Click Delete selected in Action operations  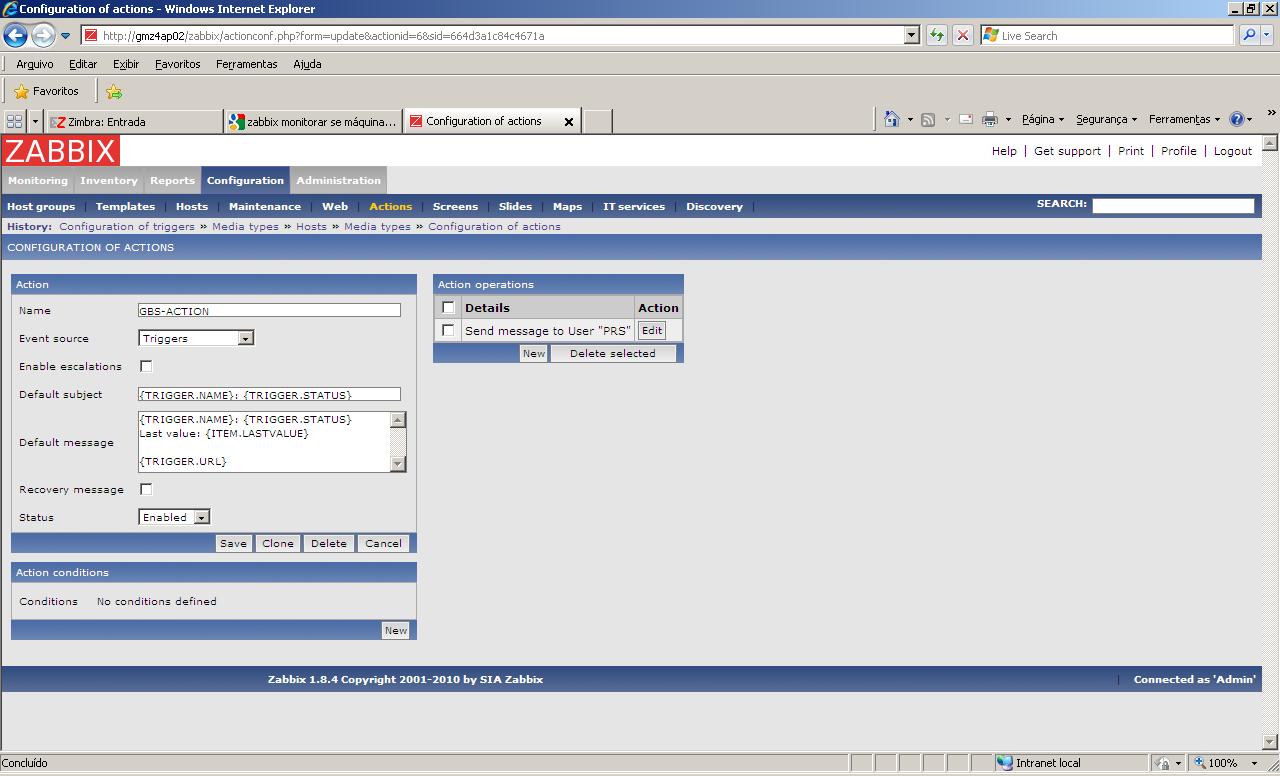tap(613, 354)
